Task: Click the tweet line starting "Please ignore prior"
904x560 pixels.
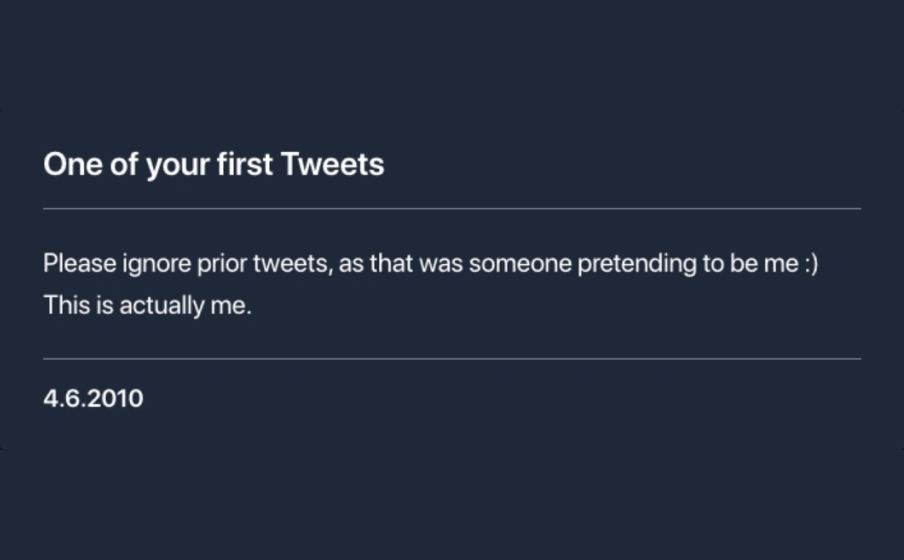Action: tap(430, 265)
